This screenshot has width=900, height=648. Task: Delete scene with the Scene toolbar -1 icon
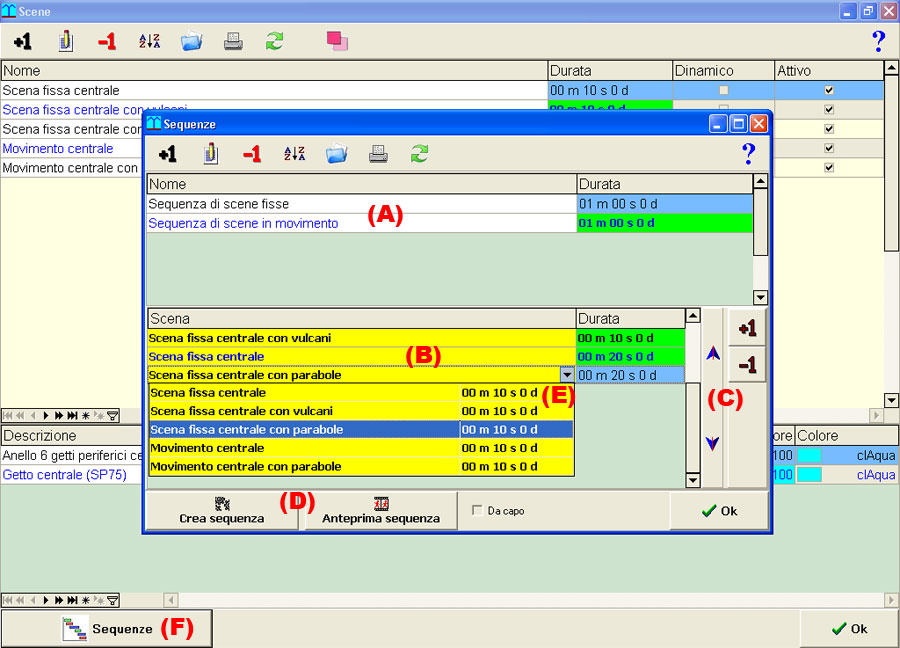pyautogui.click(x=107, y=41)
